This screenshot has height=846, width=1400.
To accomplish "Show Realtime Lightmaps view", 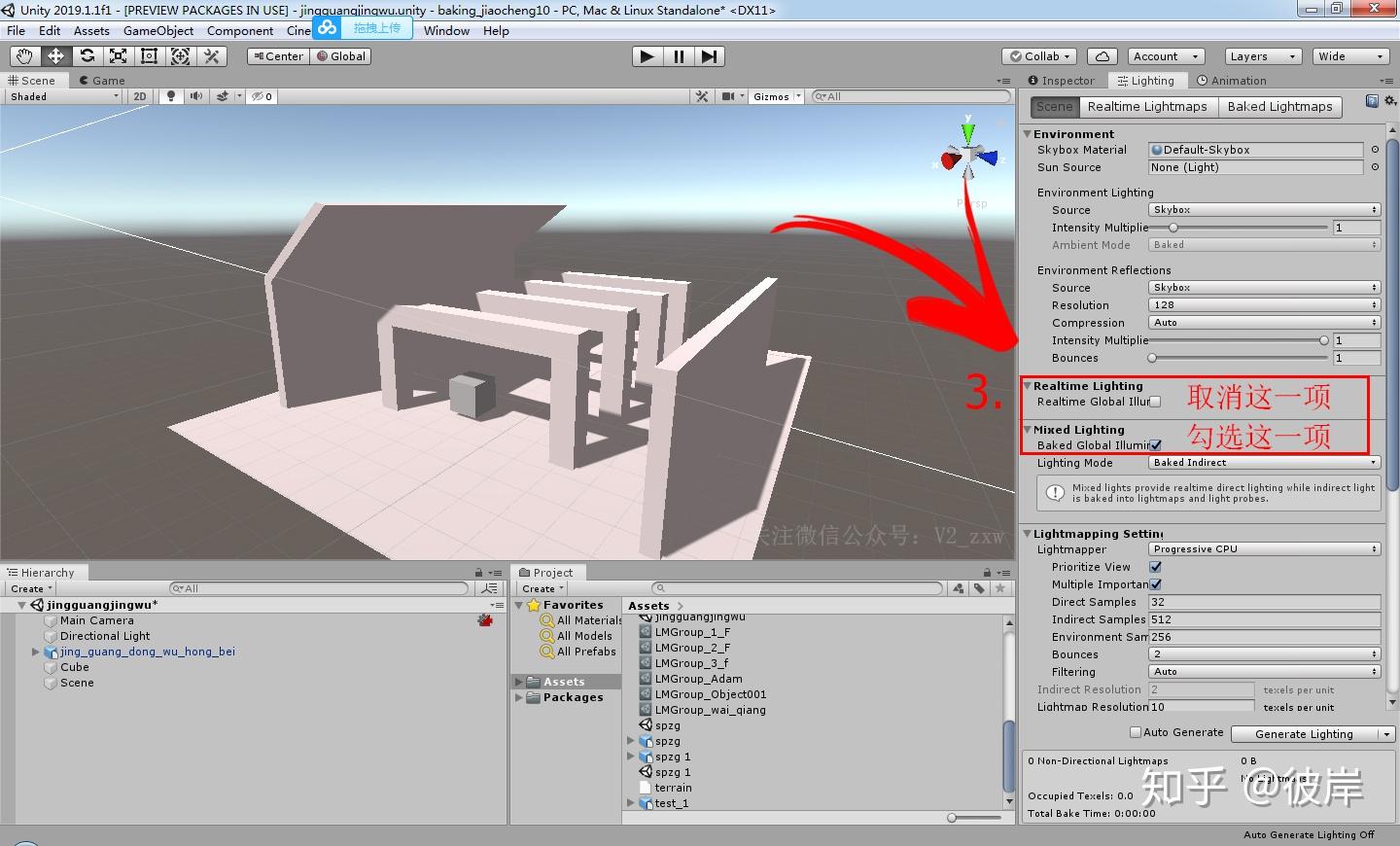I will [1147, 107].
